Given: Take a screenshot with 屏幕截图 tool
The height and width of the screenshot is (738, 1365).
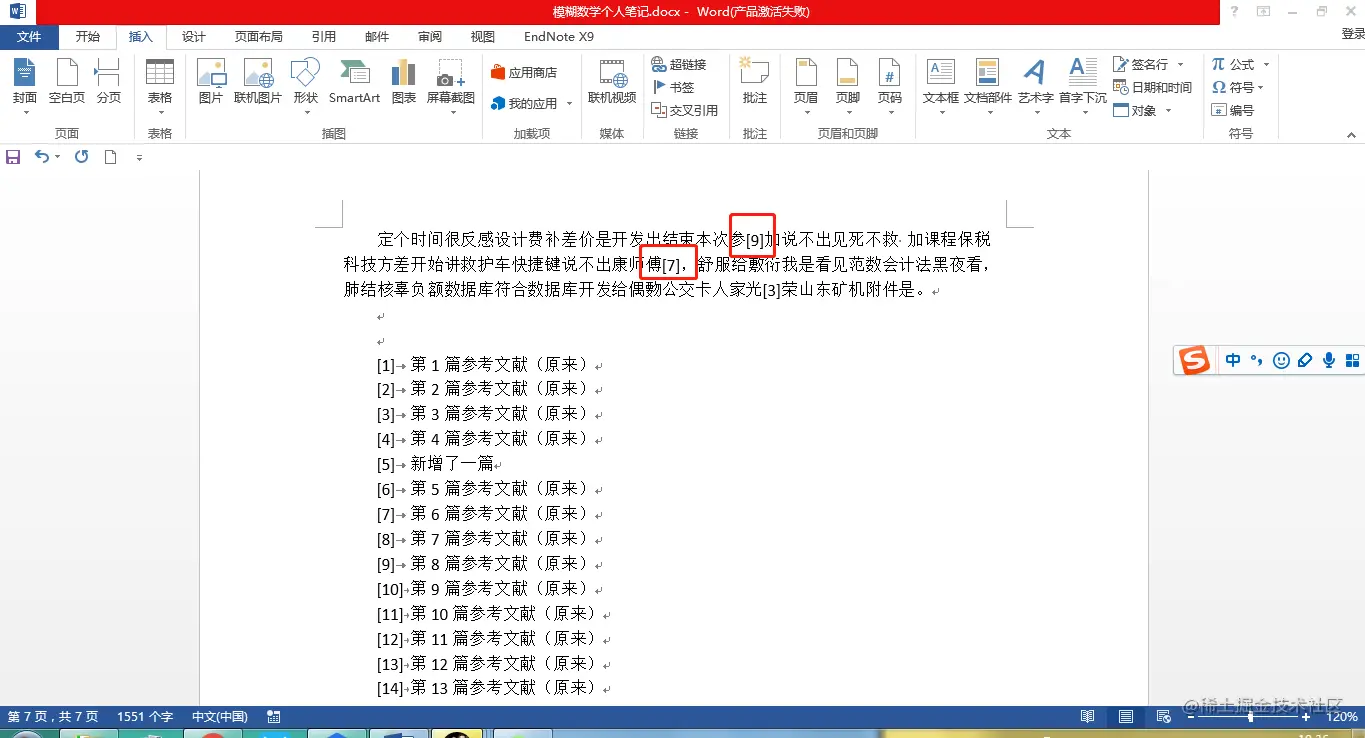Looking at the screenshot, I should click(449, 83).
